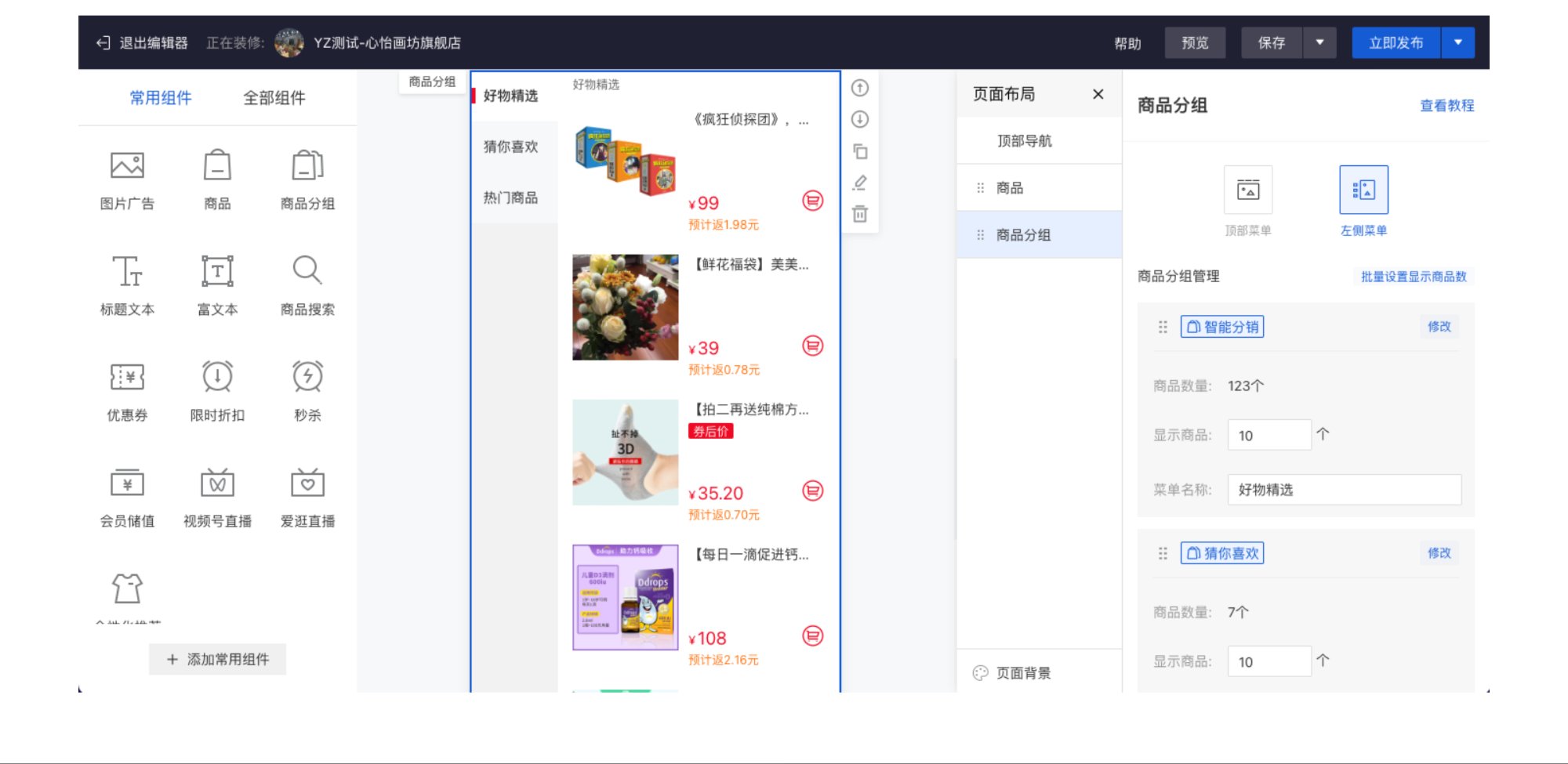Select the 会员储值 component icon
This screenshot has height=764, width=1568.
pyautogui.click(x=128, y=483)
